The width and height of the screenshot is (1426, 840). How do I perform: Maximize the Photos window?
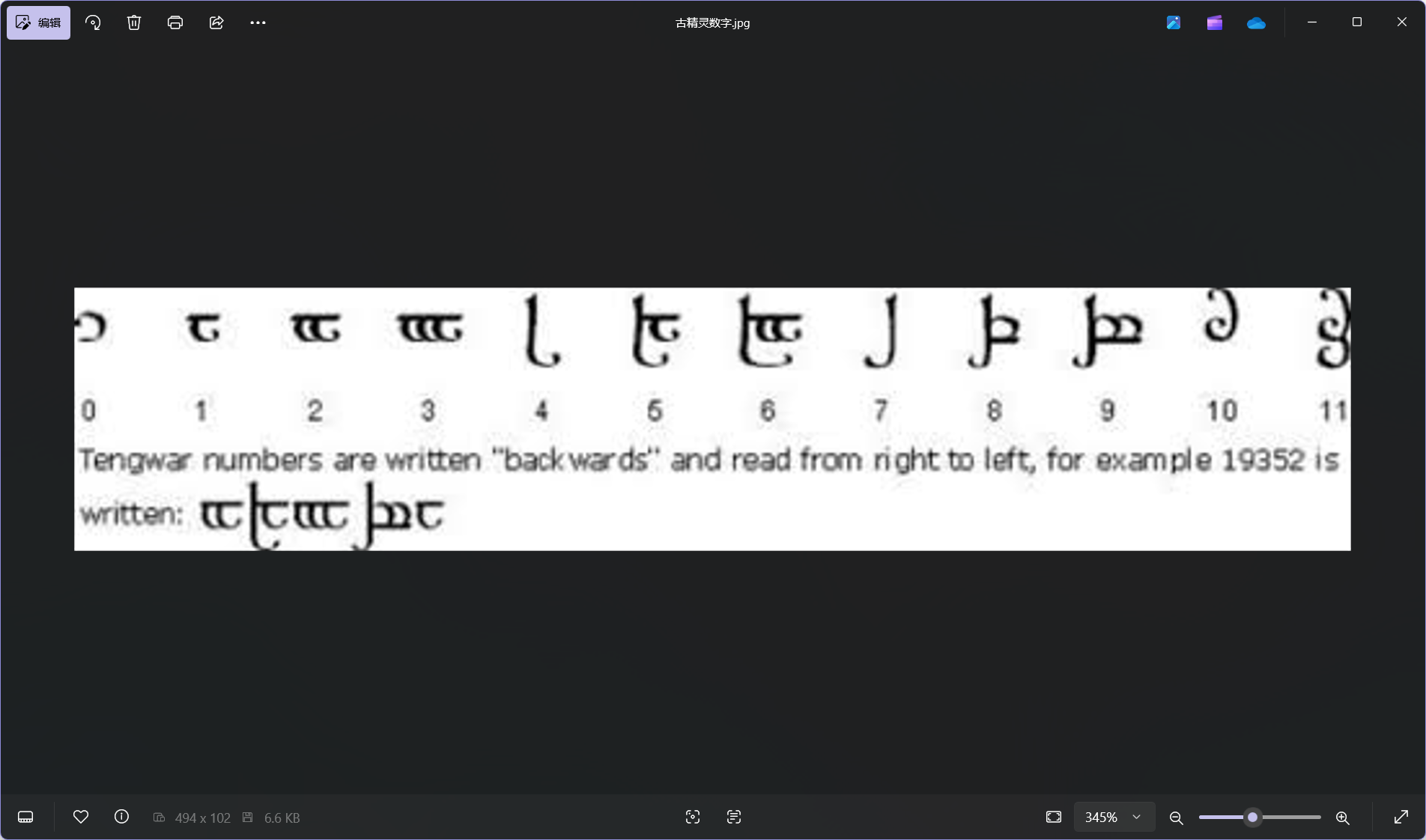tap(1356, 22)
